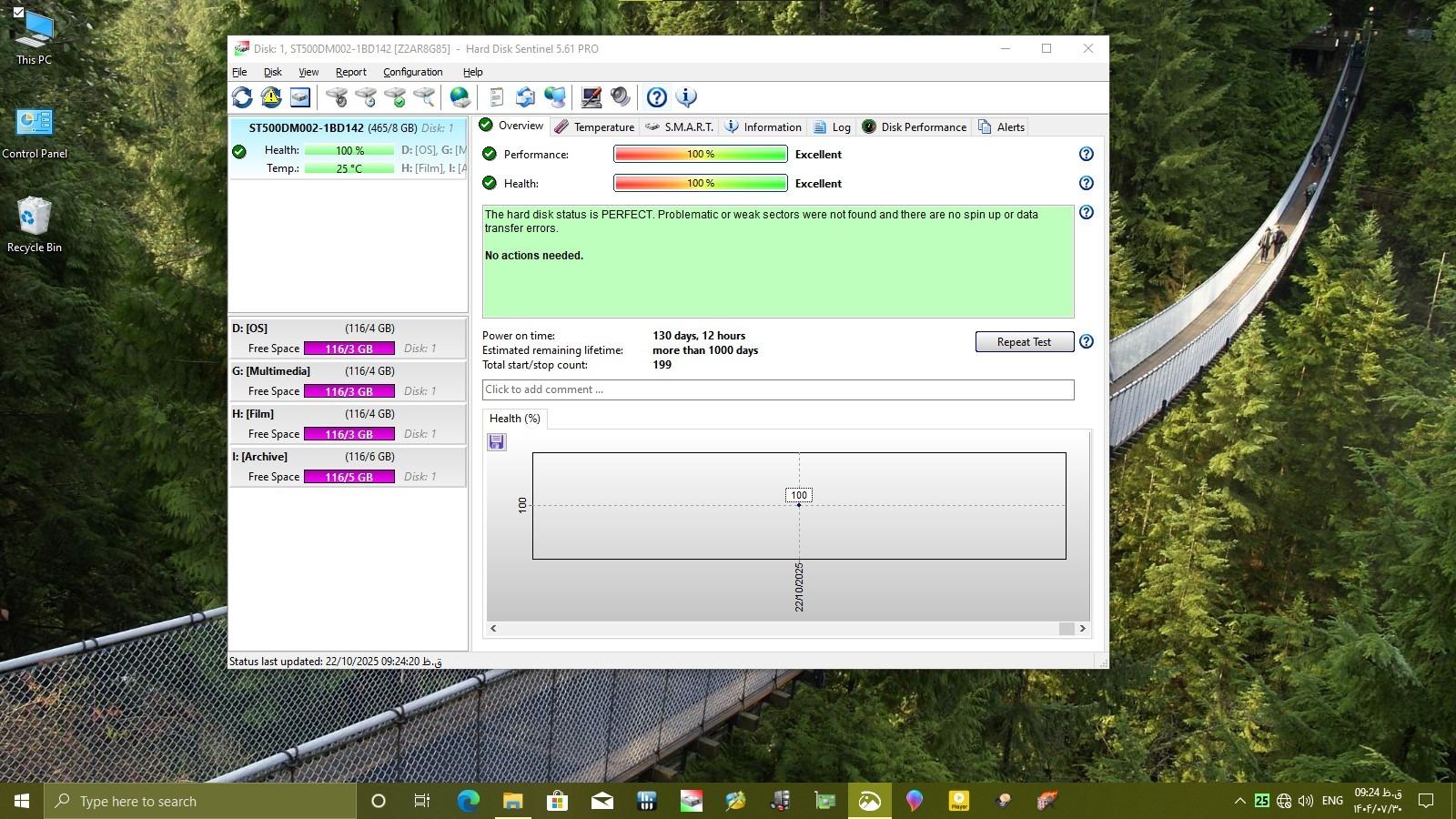Open the Configuration menu
This screenshot has width=1456, height=819.
pyautogui.click(x=412, y=72)
